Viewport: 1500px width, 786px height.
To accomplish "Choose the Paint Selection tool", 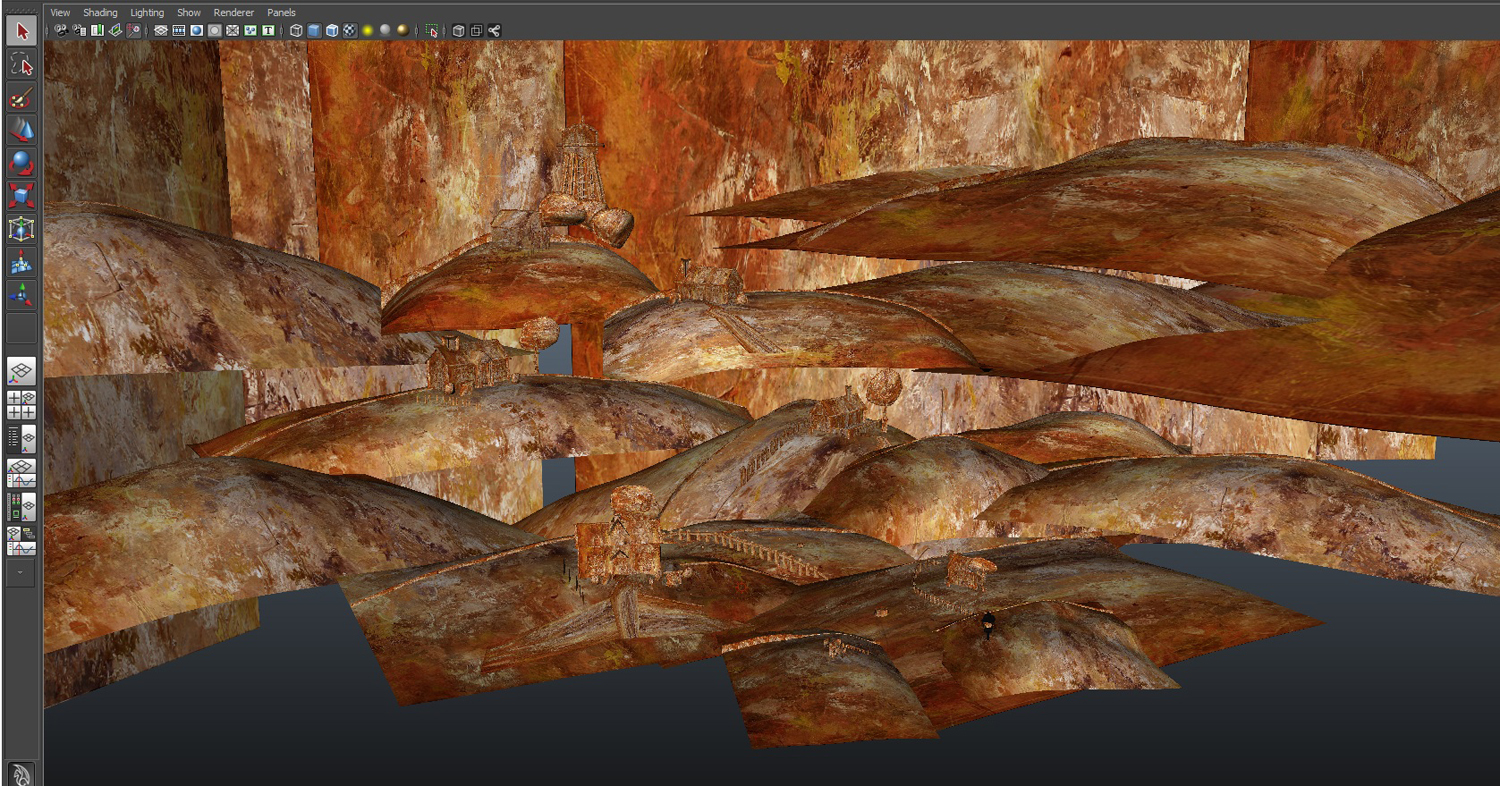I will click(21, 99).
